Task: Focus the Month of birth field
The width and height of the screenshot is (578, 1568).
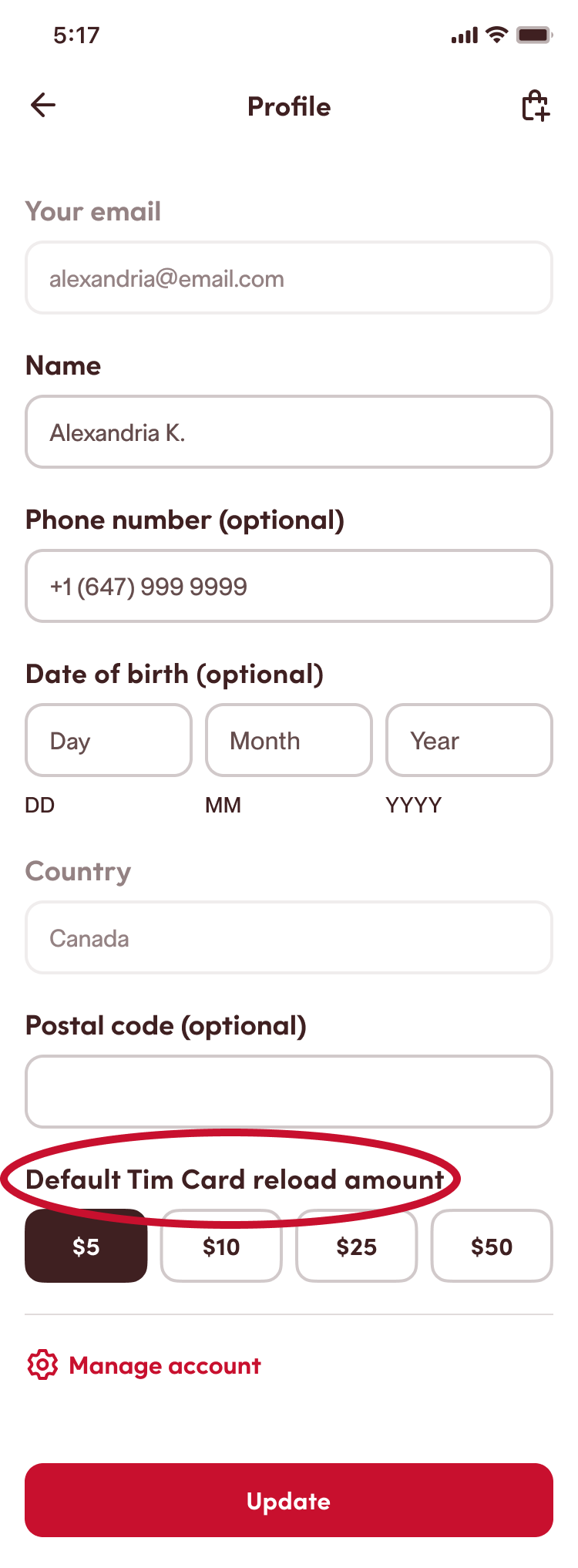Action: 289,741
